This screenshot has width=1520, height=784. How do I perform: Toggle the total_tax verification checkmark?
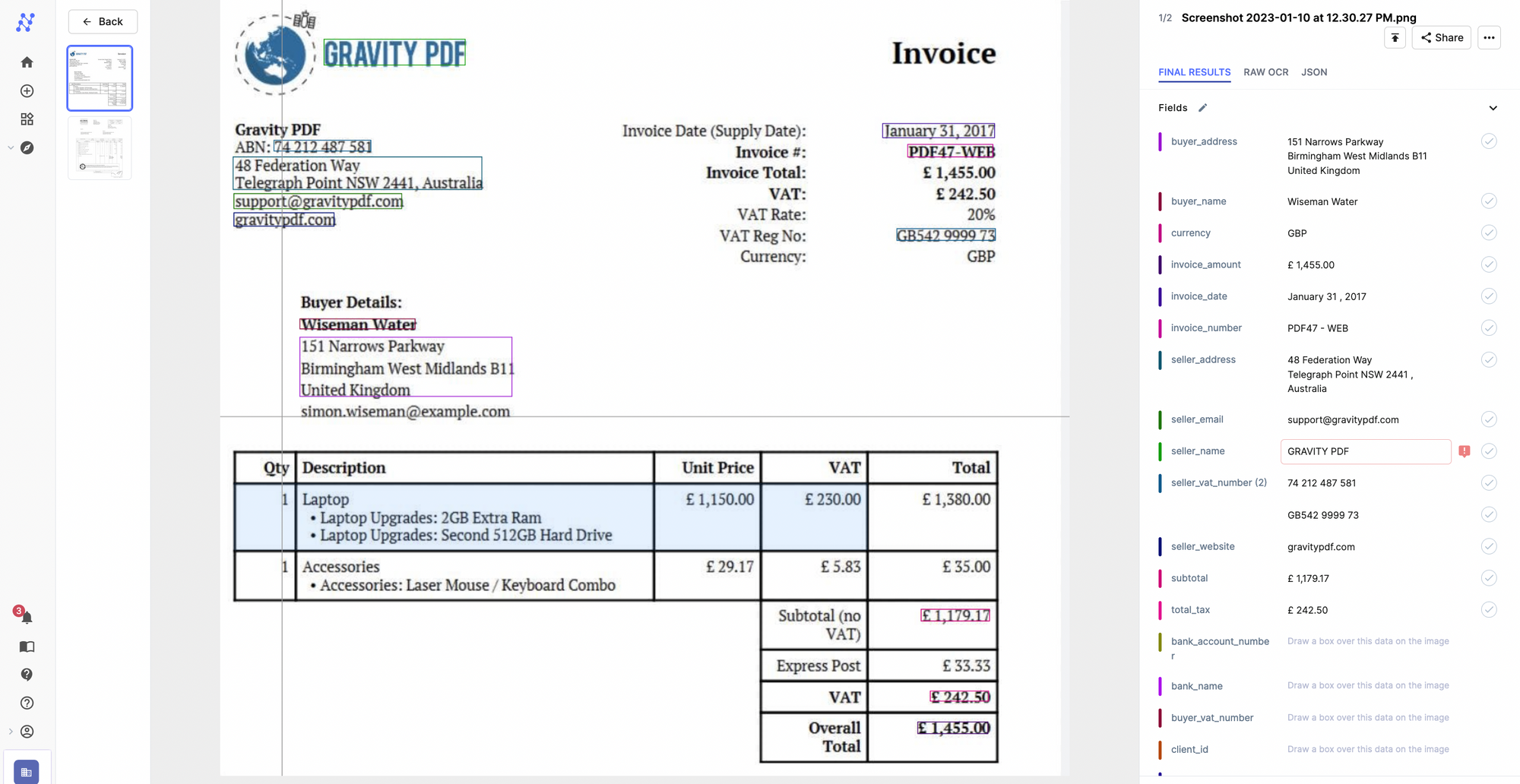click(x=1489, y=610)
